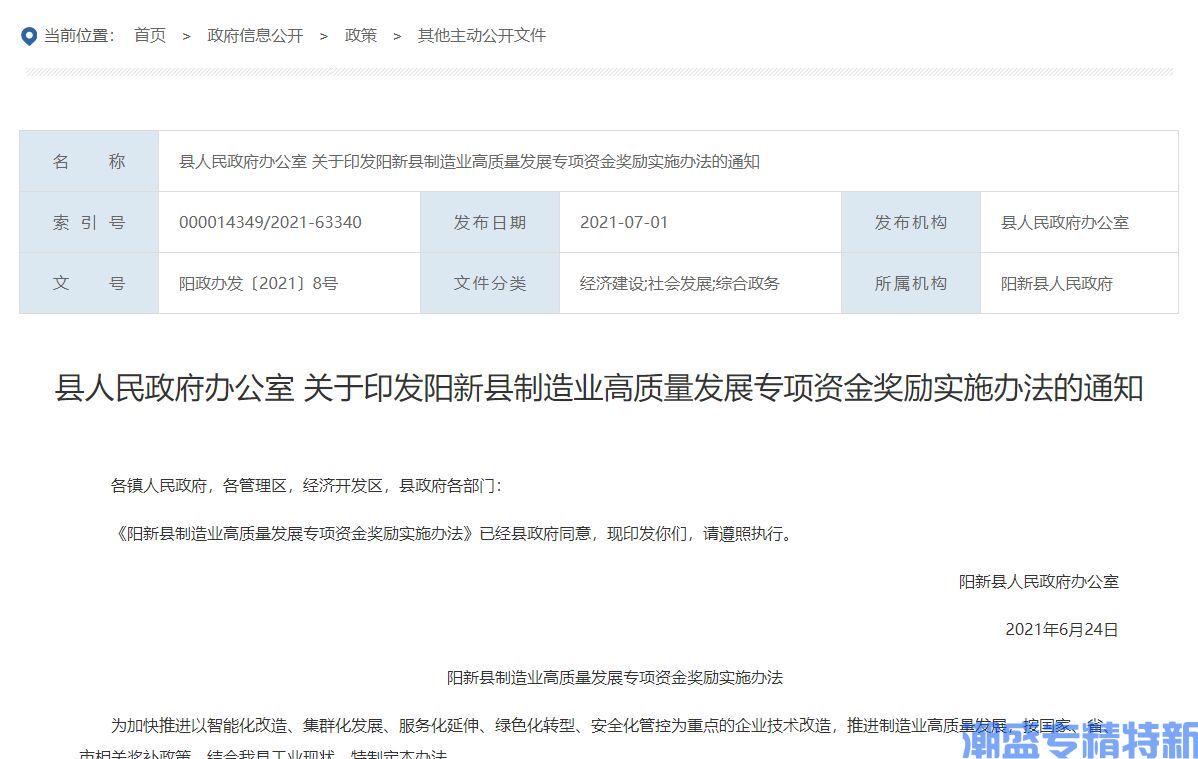The image size is (1198, 759).
Task: Select 经济建设;社会发展;综合政务 category value
Action: [x=679, y=284]
